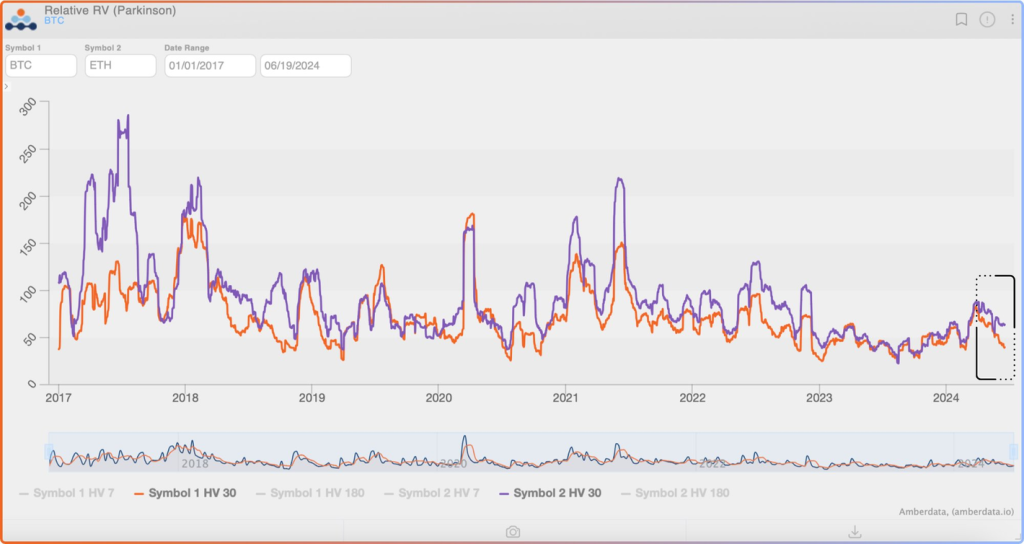Screen dimensions: 1024x544
Task: Click the start date field 01/01/2017
Action: [x=208, y=66]
